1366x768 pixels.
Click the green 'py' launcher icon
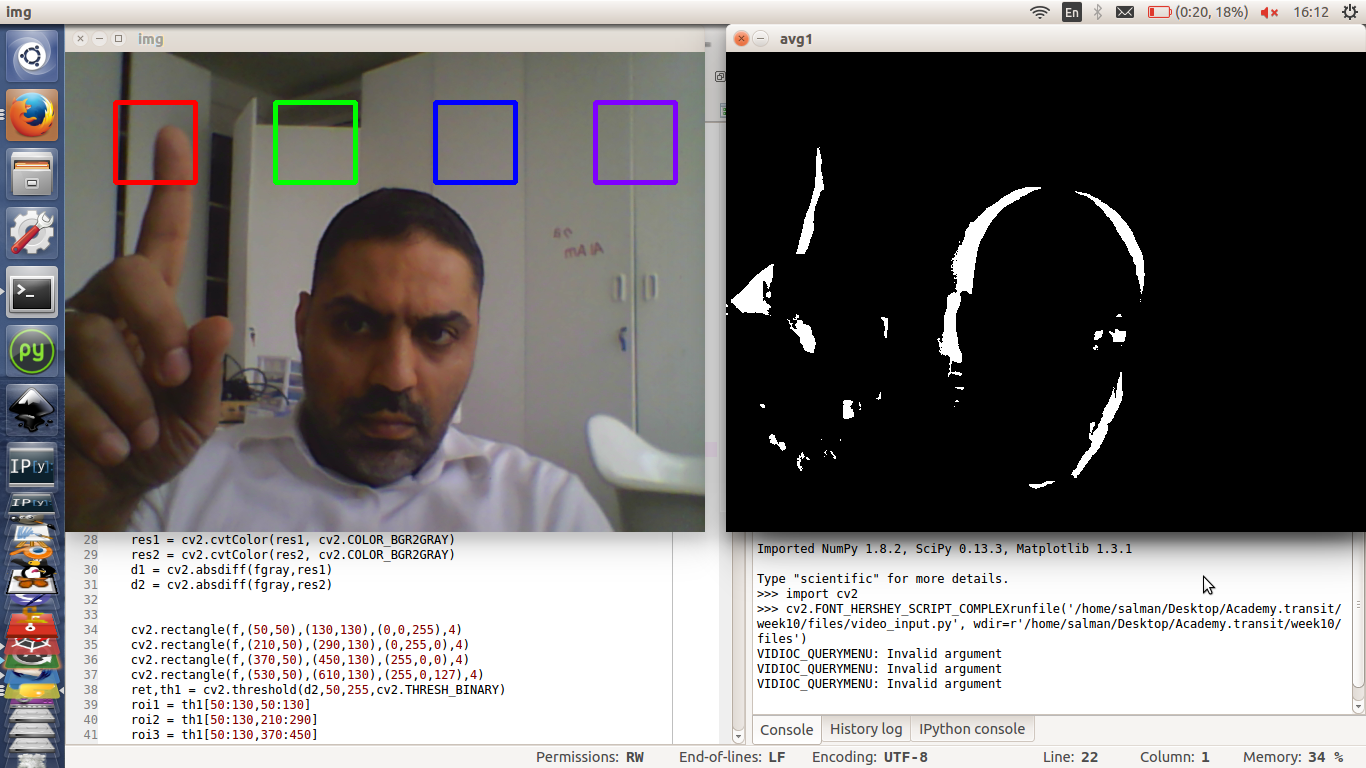coord(32,351)
